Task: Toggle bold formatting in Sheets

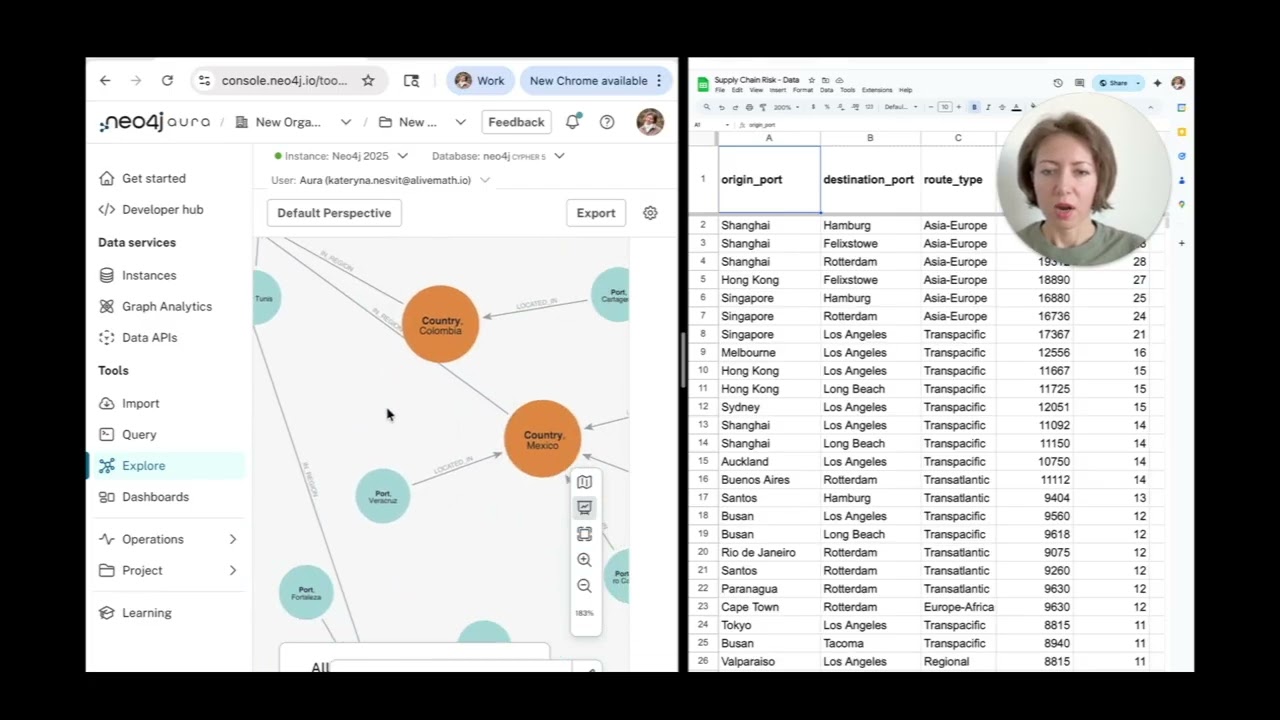Action: pyautogui.click(x=974, y=107)
